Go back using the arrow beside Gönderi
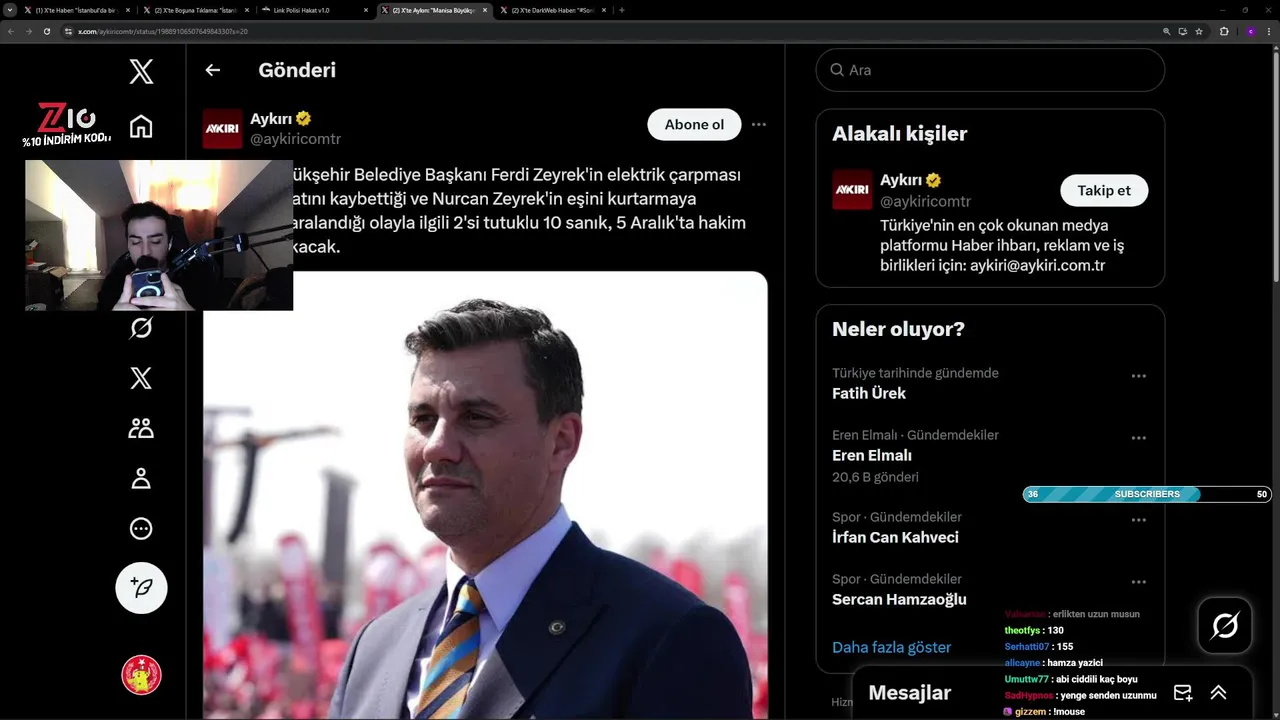 [x=212, y=70]
